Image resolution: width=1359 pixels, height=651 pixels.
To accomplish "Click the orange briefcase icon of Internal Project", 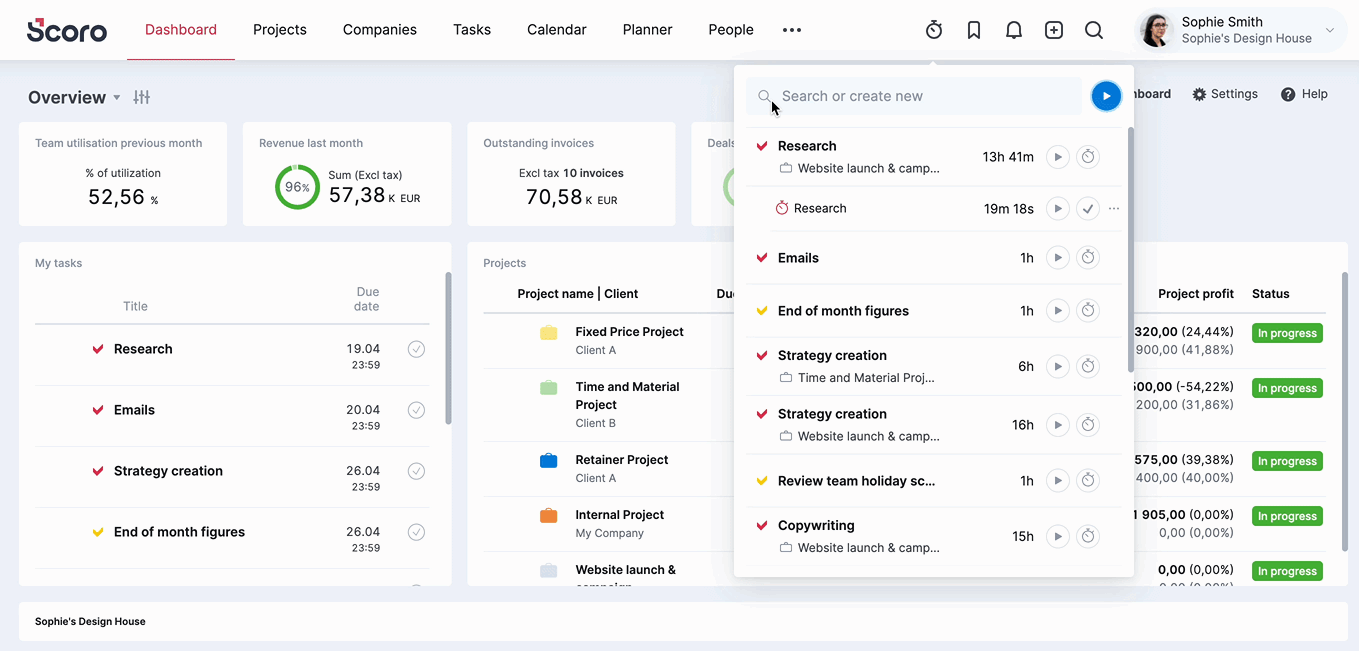I will (548, 516).
